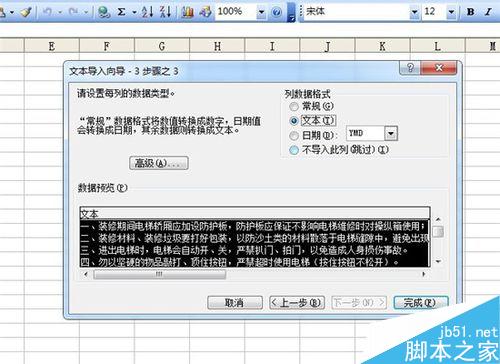The width and height of the screenshot is (500, 364).
Task: Click the 取消 cancel button
Action: tap(235, 303)
